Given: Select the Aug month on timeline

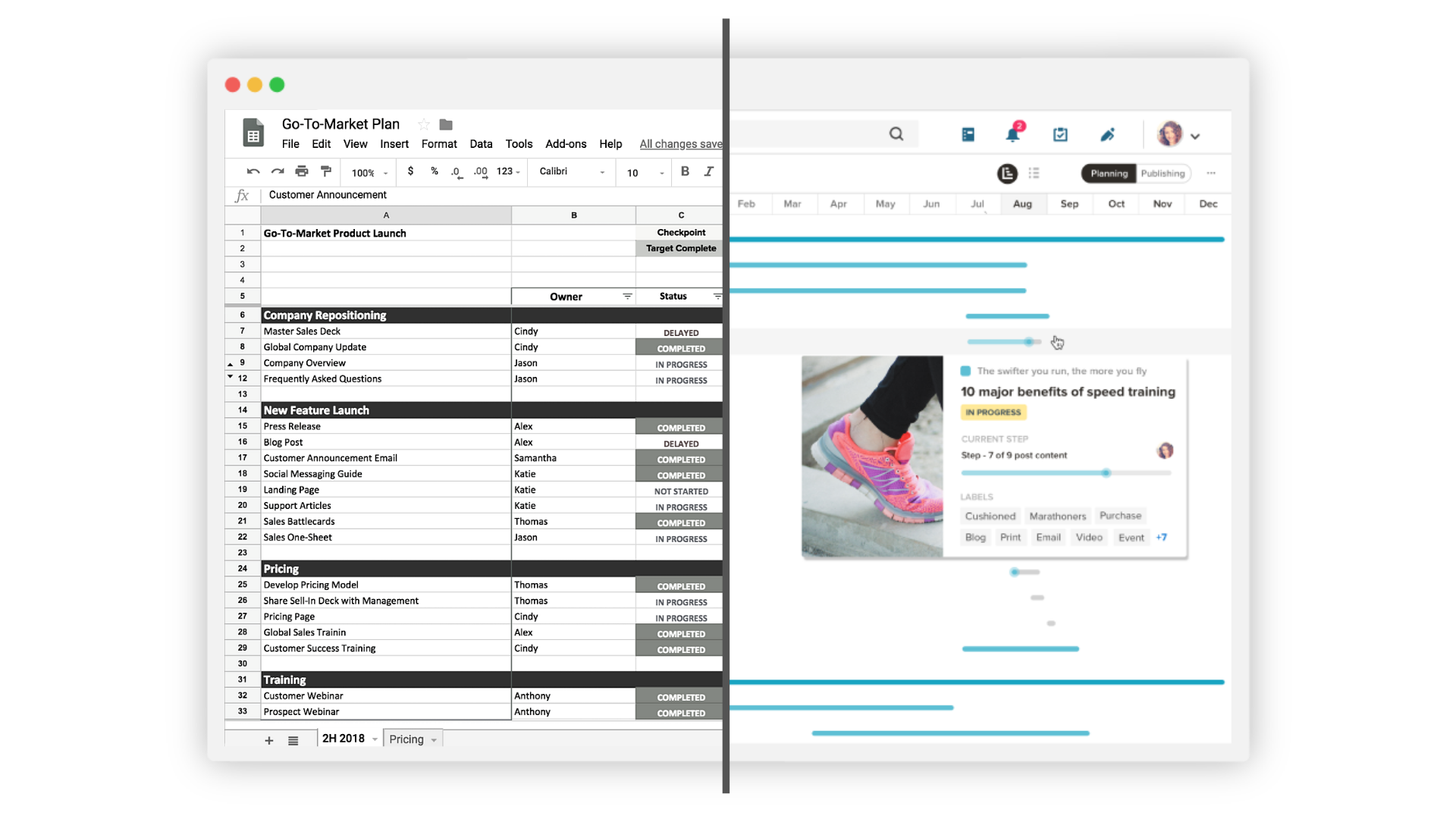Looking at the screenshot, I should pos(1022,204).
